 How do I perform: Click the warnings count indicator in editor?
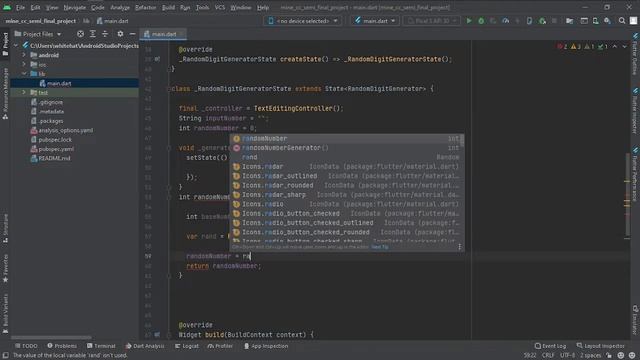576,47
